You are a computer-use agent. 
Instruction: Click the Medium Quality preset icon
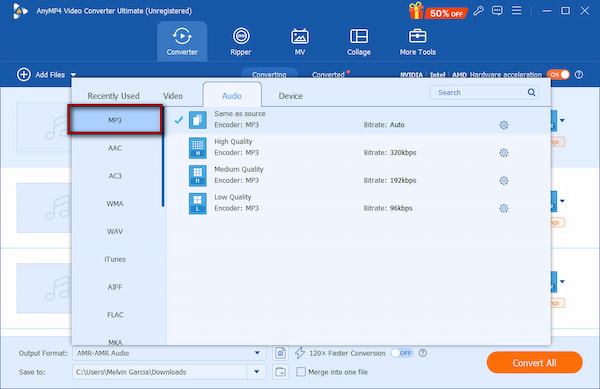tap(197, 176)
